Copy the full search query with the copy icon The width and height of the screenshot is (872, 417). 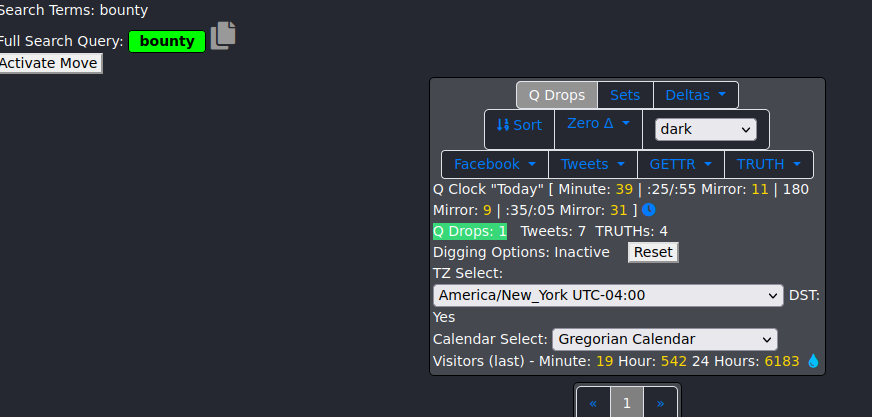223,36
